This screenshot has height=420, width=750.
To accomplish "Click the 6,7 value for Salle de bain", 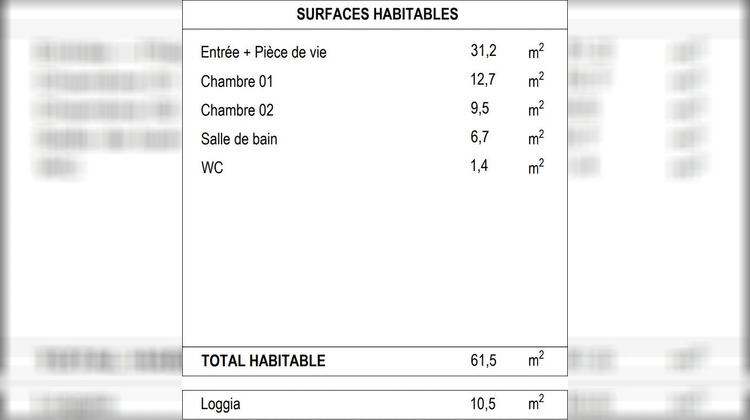I will (x=479, y=137).
